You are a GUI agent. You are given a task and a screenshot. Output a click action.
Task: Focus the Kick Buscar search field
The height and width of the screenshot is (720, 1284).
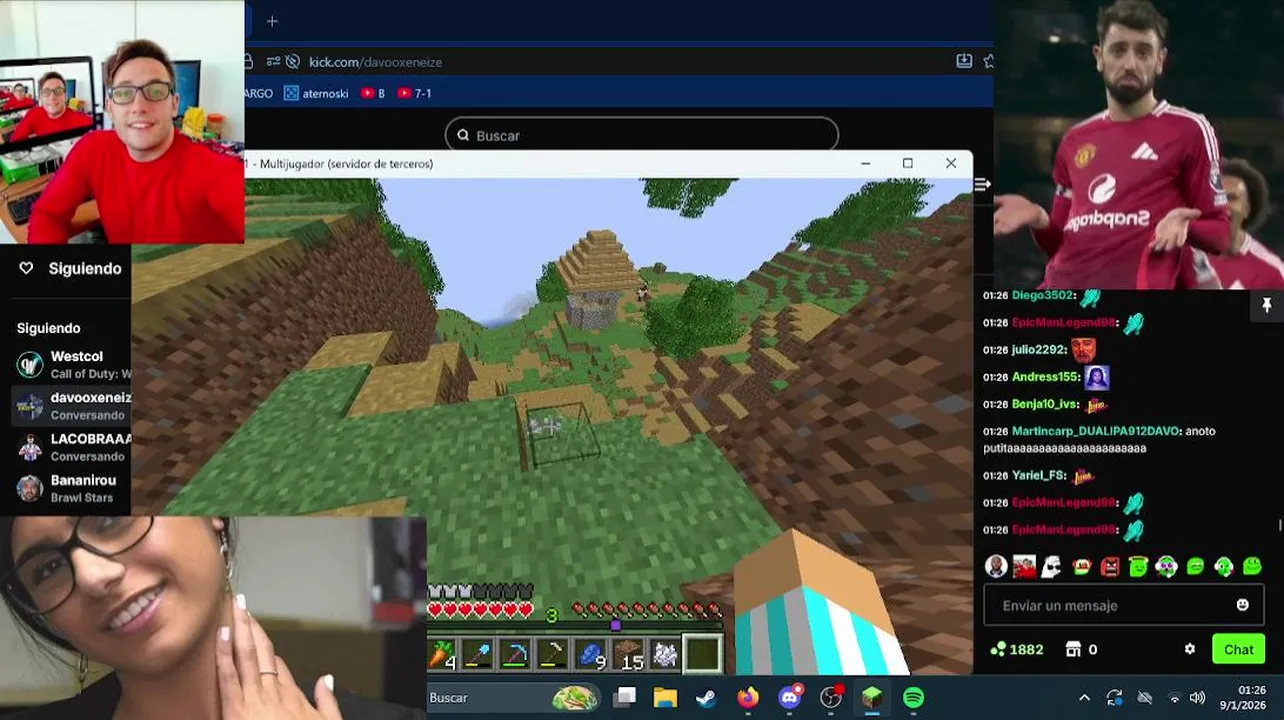click(641, 135)
